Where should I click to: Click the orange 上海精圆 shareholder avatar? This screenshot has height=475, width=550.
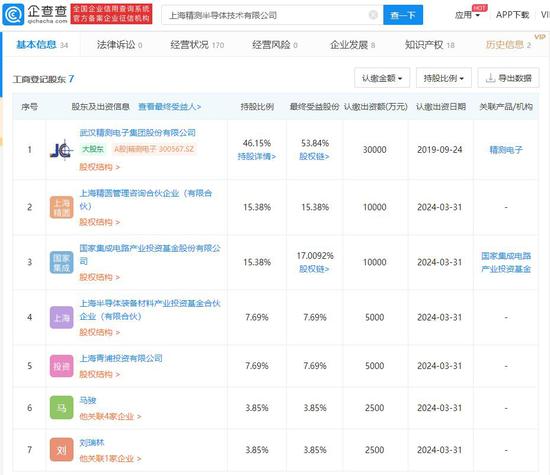tap(62, 207)
